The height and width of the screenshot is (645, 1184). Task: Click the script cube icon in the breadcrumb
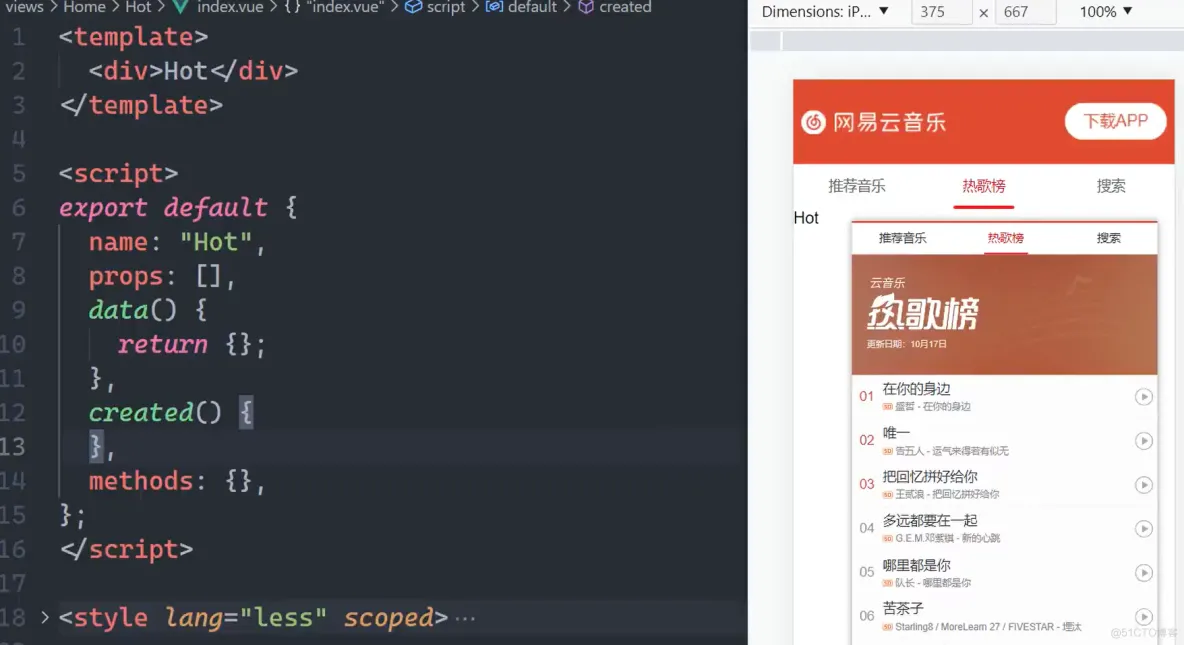414,8
